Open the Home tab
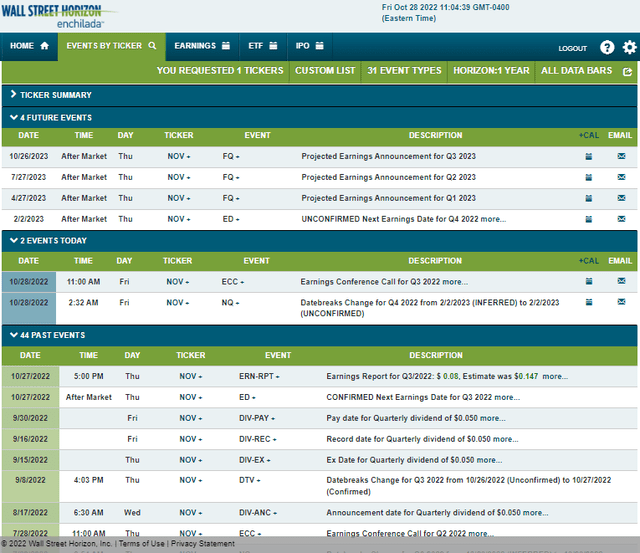Viewport: 640px width, 553px height. click(x=29, y=46)
